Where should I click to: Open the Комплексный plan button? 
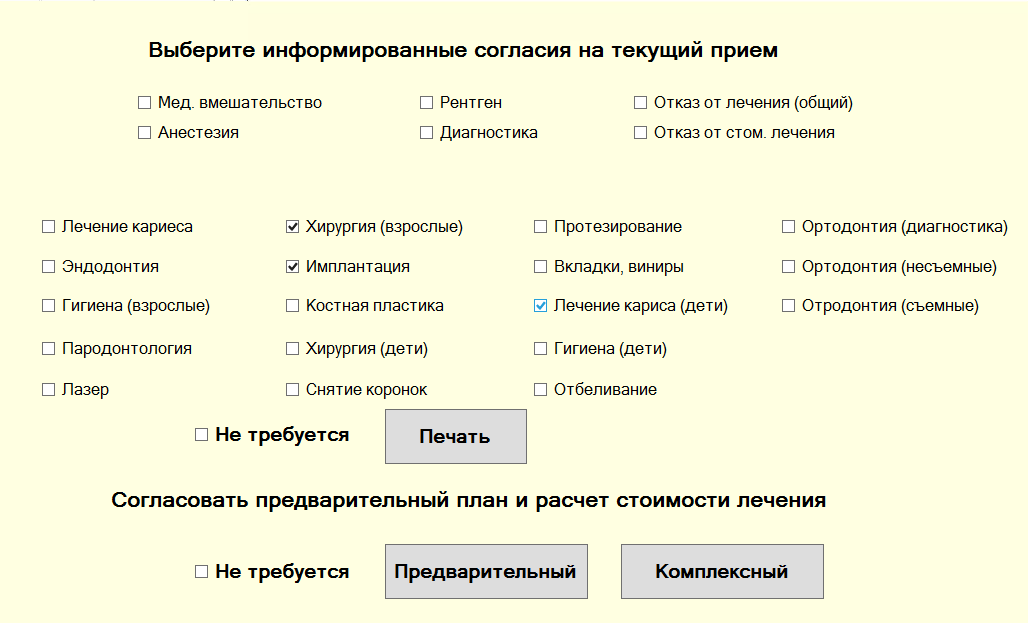pyautogui.click(x=721, y=572)
